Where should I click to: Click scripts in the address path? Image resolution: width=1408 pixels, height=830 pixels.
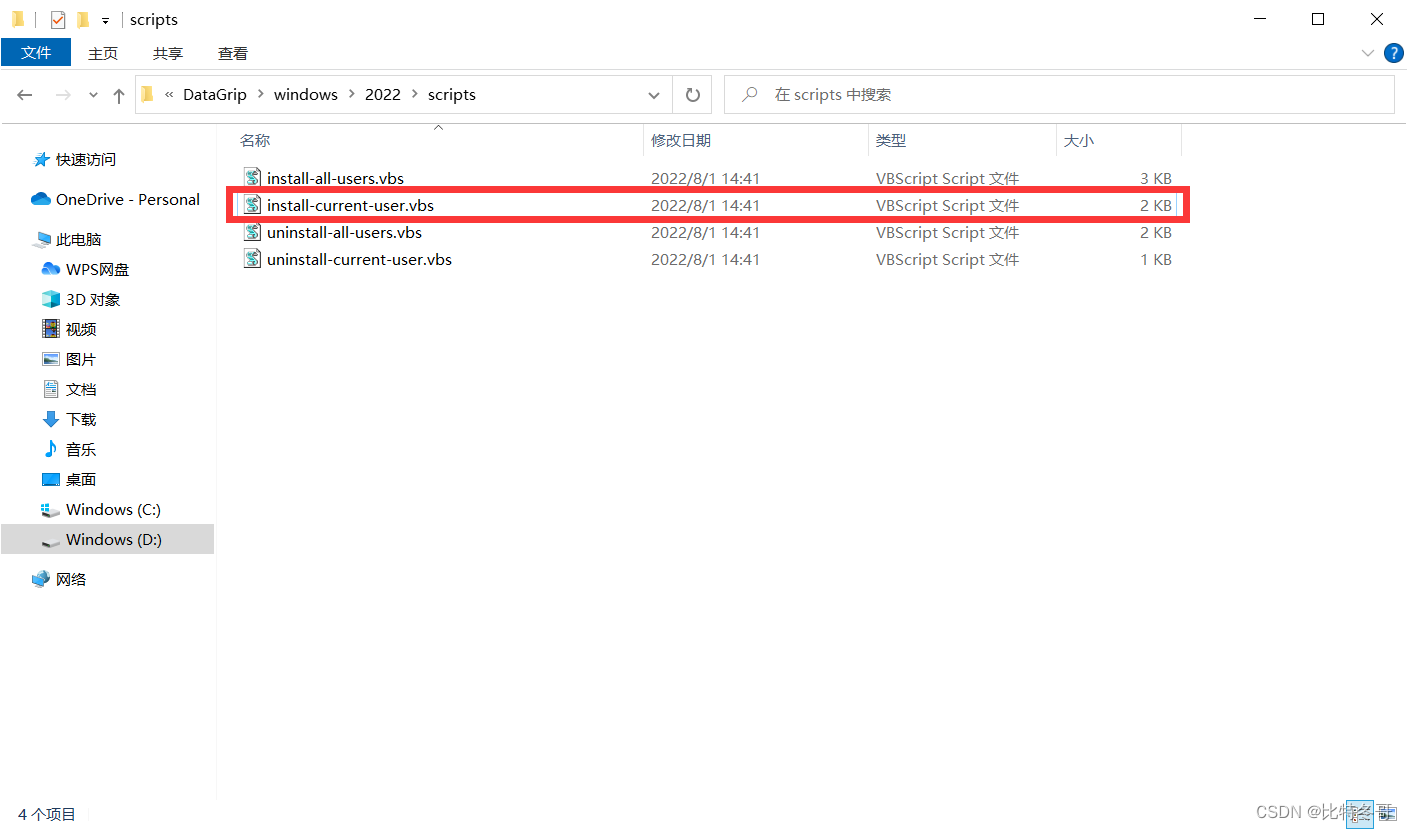[452, 95]
